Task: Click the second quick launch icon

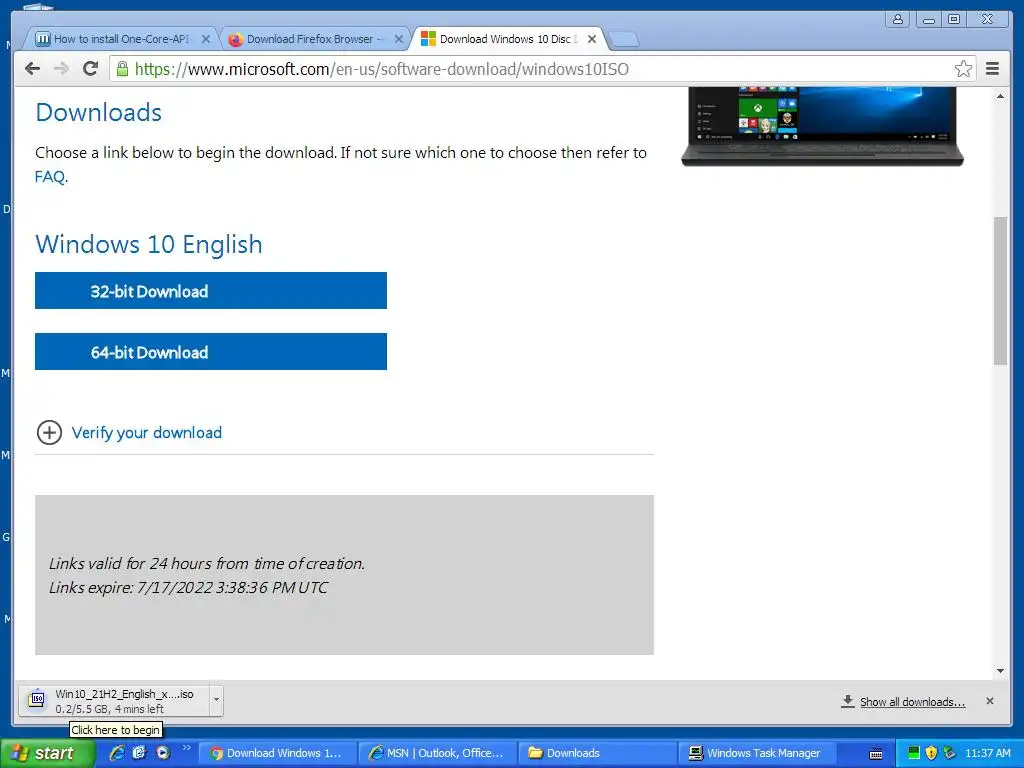Action: pos(140,753)
